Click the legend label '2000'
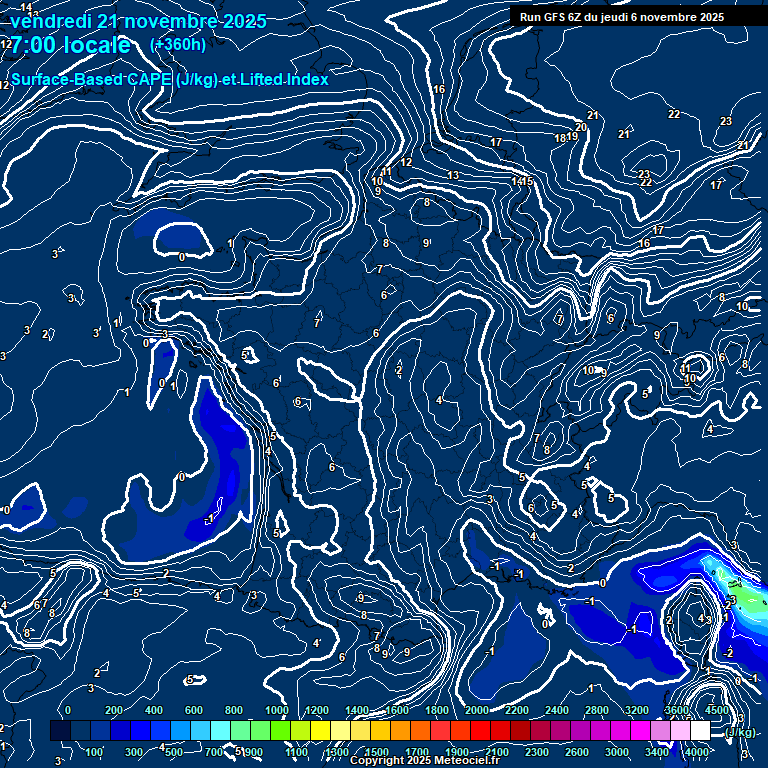The height and width of the screenshot is (768, 768). 477,710
